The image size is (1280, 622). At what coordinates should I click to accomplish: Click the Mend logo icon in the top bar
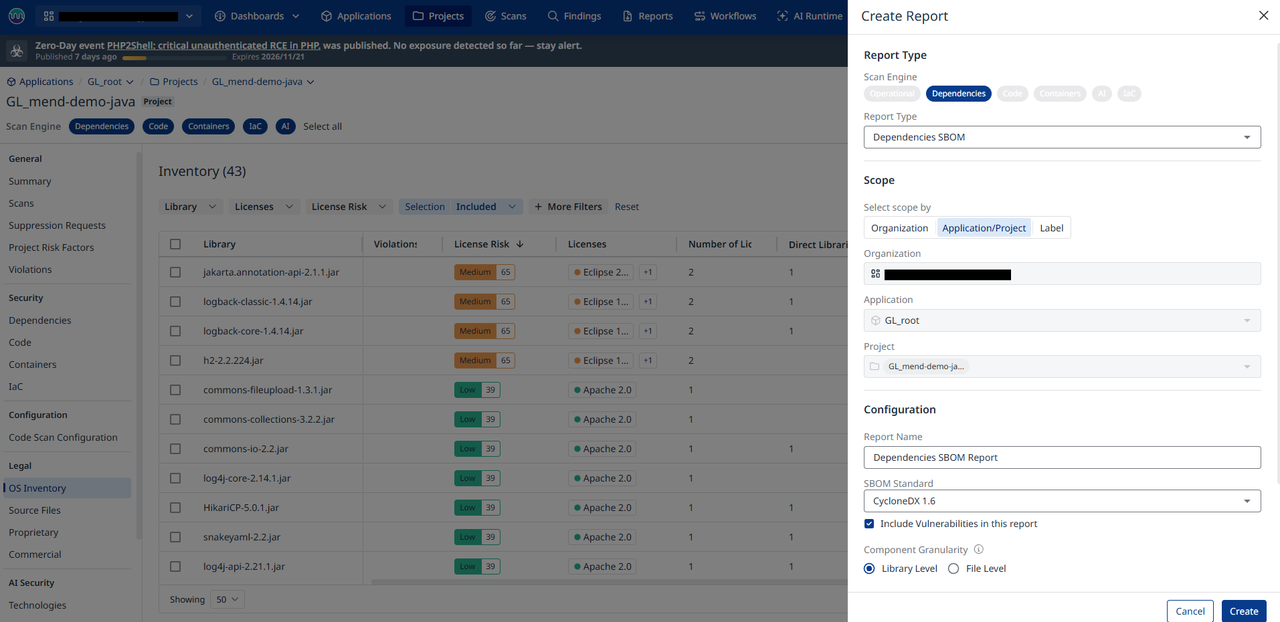[17, 16]
